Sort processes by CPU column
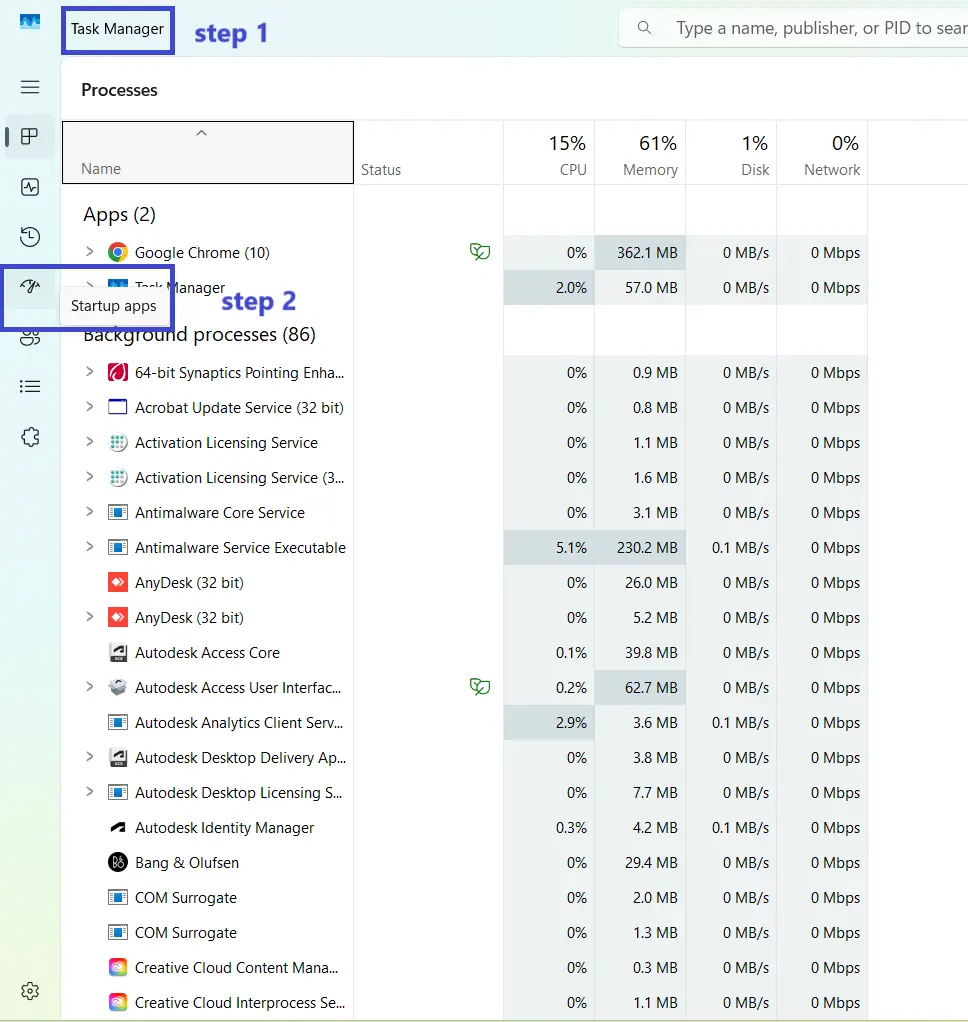 [x=549, y=155]
